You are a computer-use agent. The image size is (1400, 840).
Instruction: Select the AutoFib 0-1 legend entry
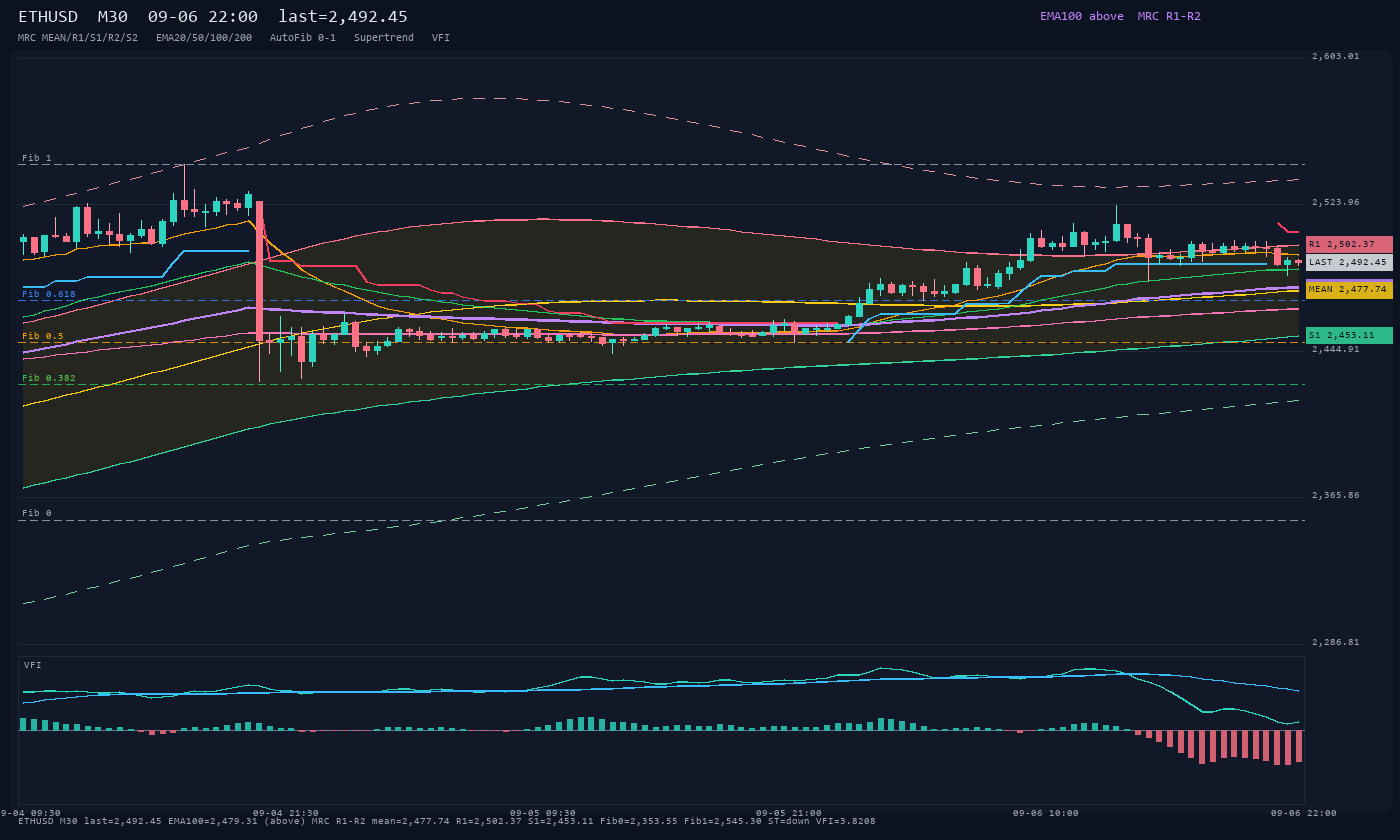(x=303, y=38)
